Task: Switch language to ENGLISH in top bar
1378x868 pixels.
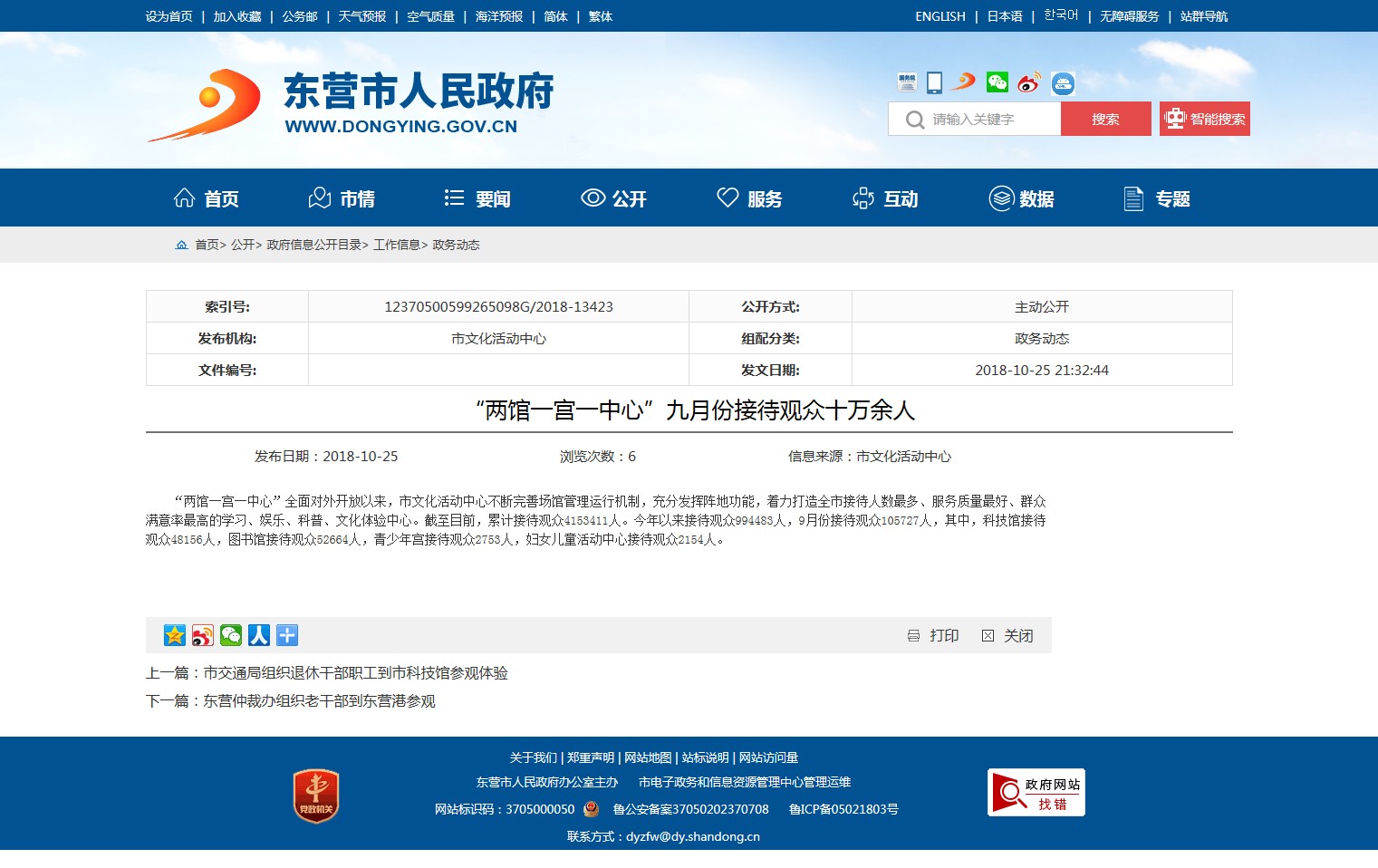Action: pos(940,16)
